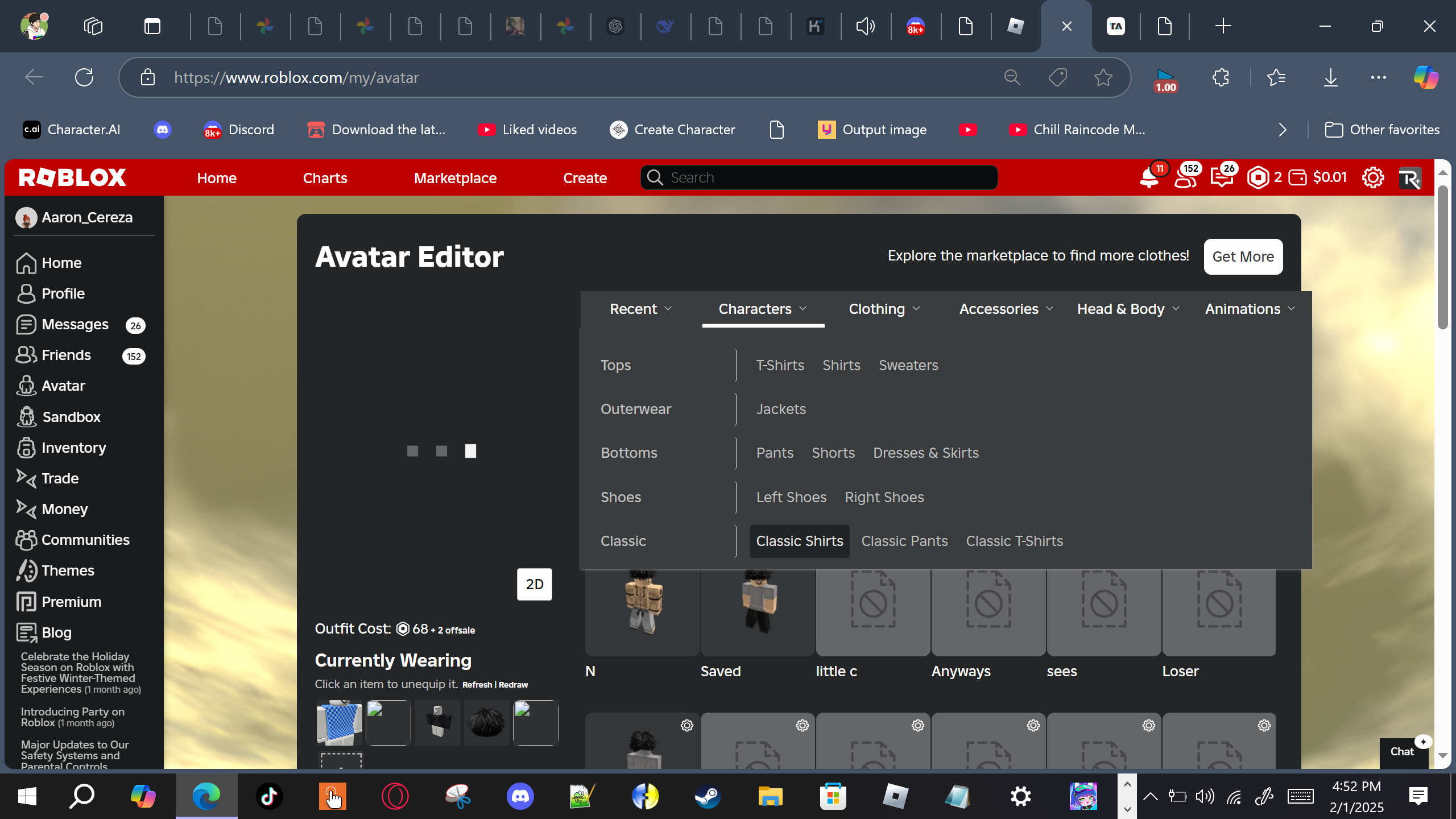Click the Themes sidebar icon
Viewport: 1456px width, 819px height.
[x=26, y=570]
